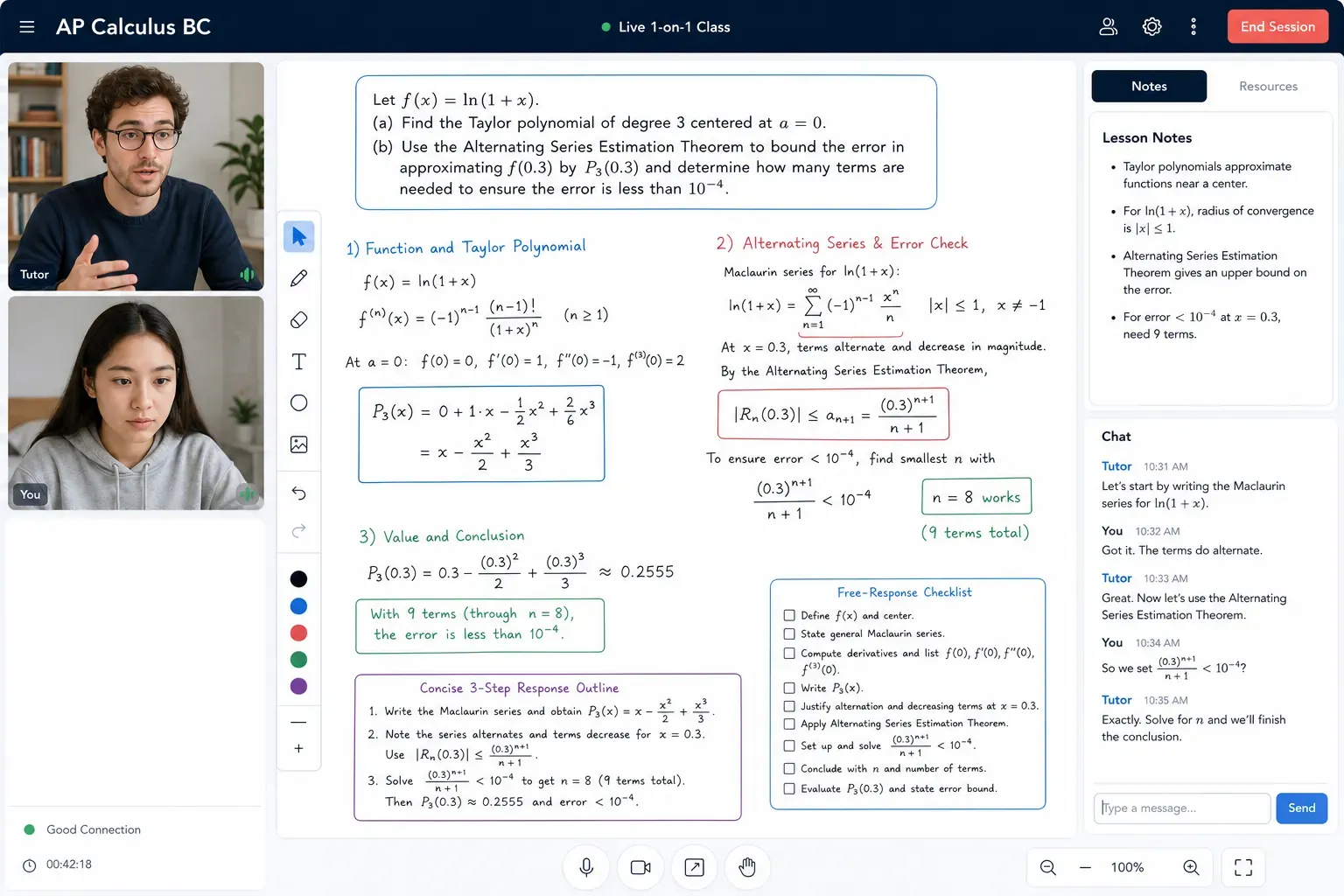Image resolution: width=1344 pixels, height=896 pixels.
Task: Decrease stroke thickness with minus
Action: click(299, 722)
